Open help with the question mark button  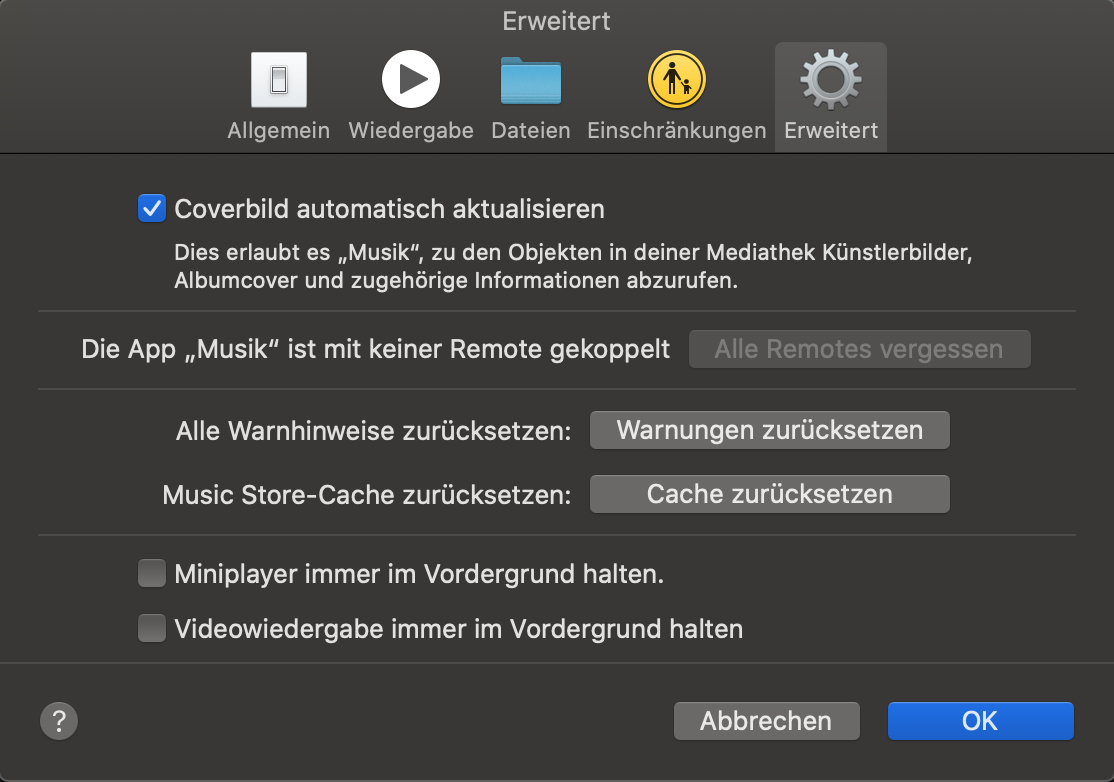pos(59,720)
